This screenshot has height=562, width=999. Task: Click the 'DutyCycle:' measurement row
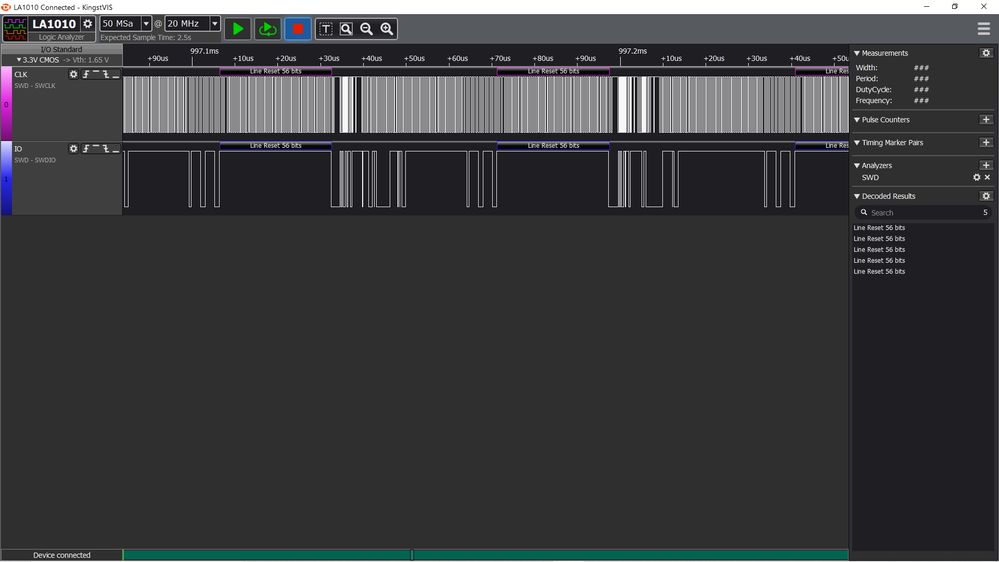tap(892, 89)
